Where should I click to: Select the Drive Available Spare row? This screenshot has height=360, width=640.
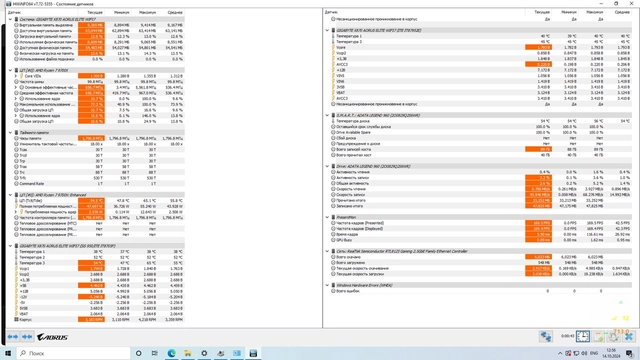[481, 133]
